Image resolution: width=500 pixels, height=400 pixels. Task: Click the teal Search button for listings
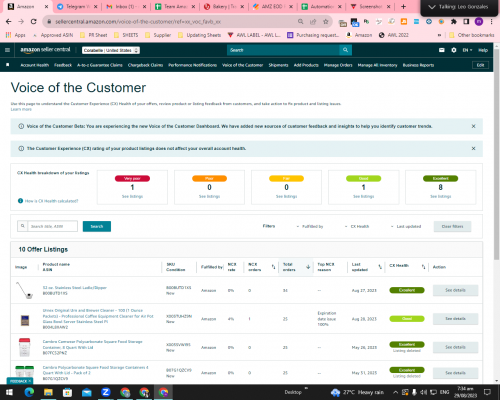(97, 226)
